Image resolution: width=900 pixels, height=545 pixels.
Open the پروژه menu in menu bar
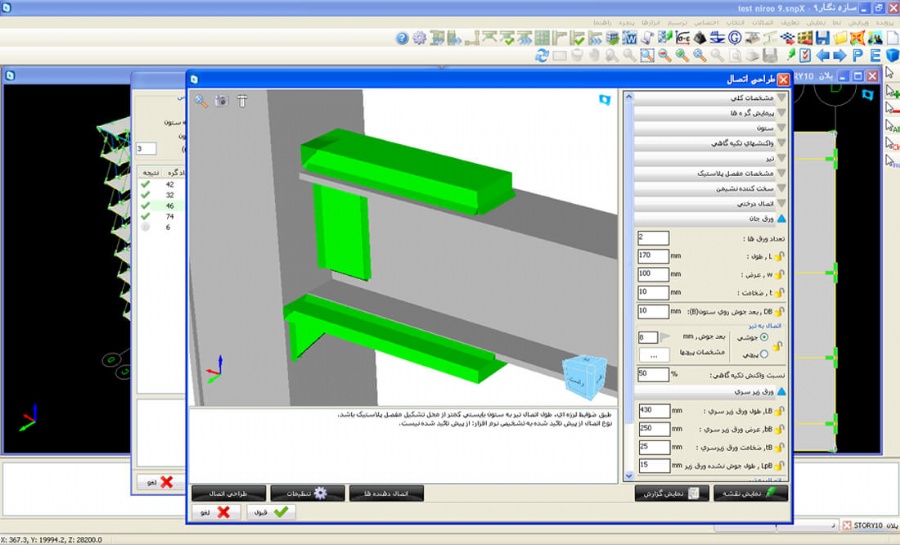click(886, 21)
